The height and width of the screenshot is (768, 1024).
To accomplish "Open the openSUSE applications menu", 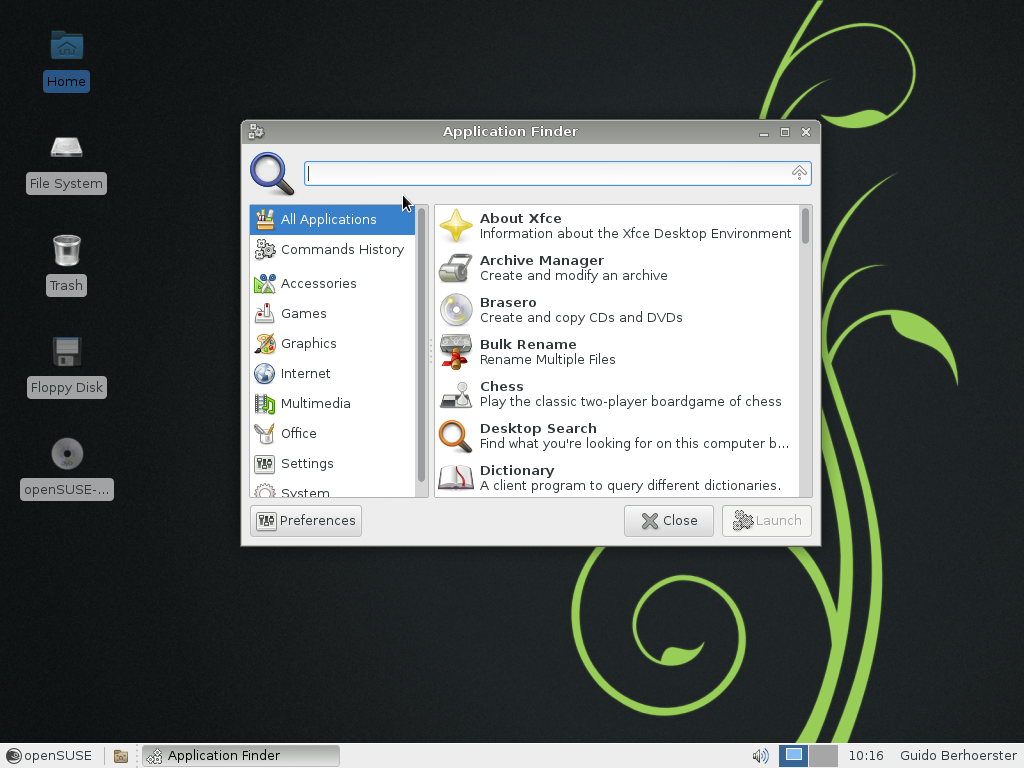I will (49, 756).
